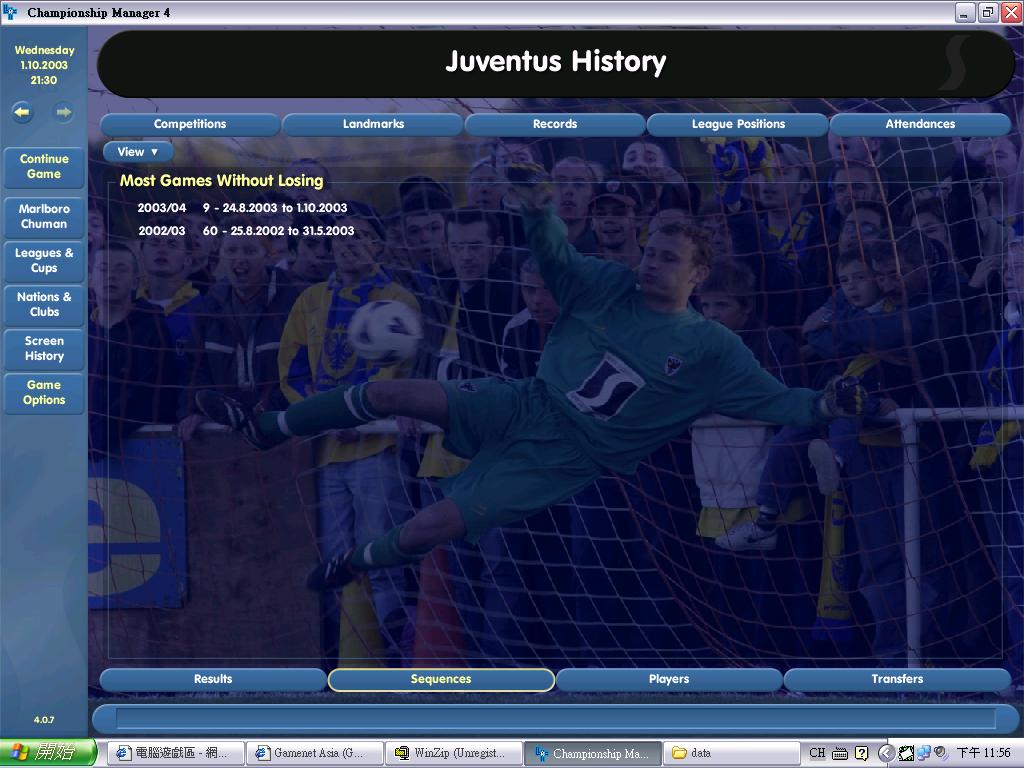
Task: Open the Attendances tab
Action: point(920,124)
